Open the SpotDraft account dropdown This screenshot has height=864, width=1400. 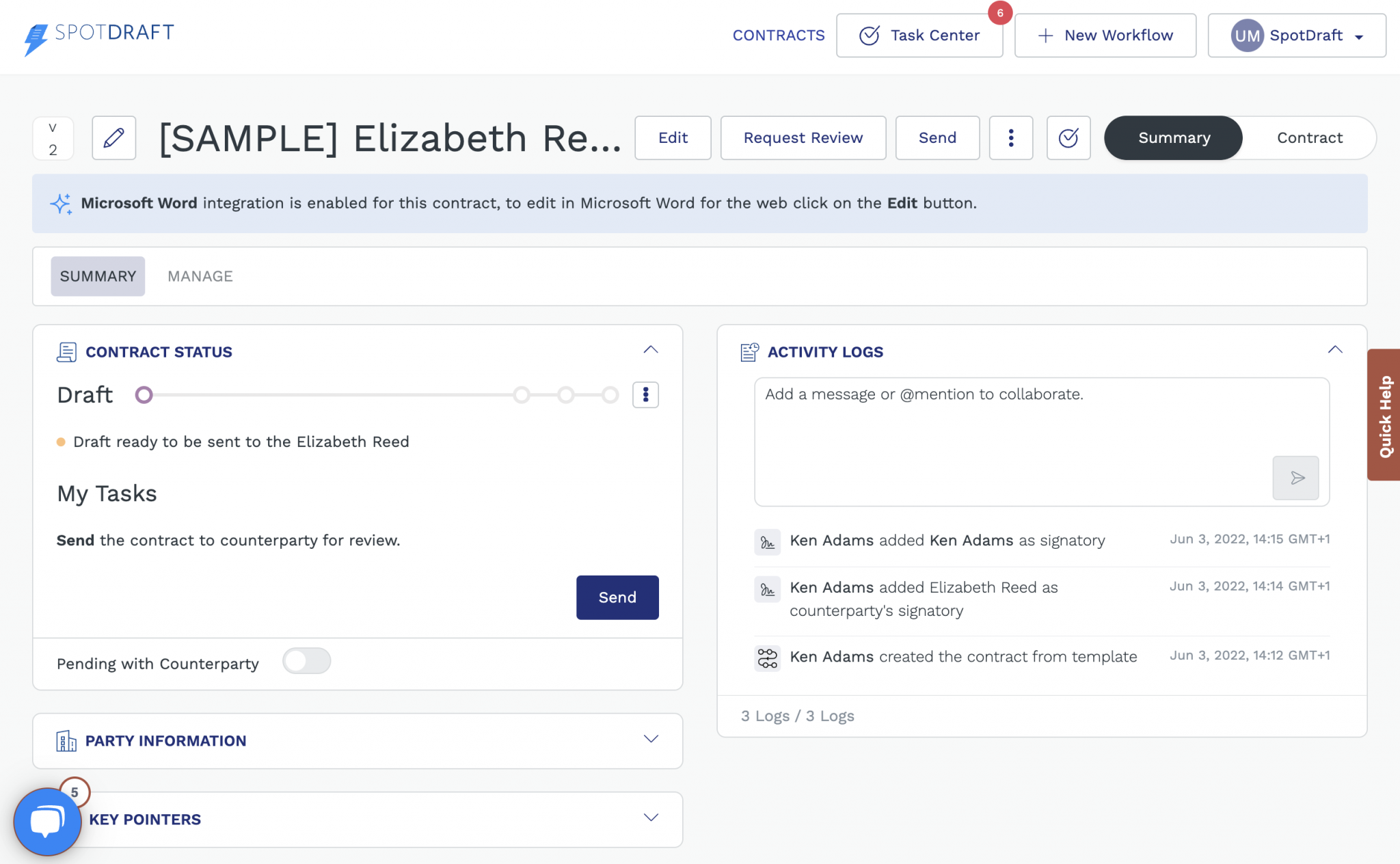tap(1296, 36)
